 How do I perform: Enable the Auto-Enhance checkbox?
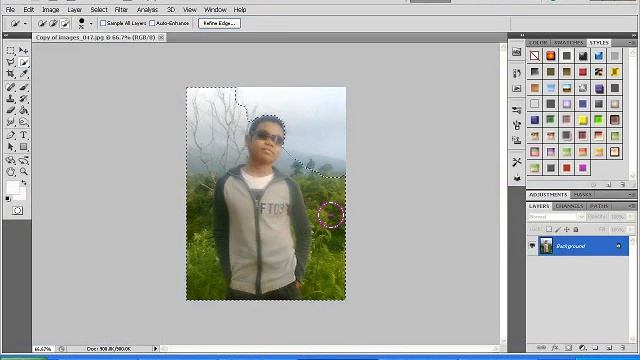tap(152, 23)
